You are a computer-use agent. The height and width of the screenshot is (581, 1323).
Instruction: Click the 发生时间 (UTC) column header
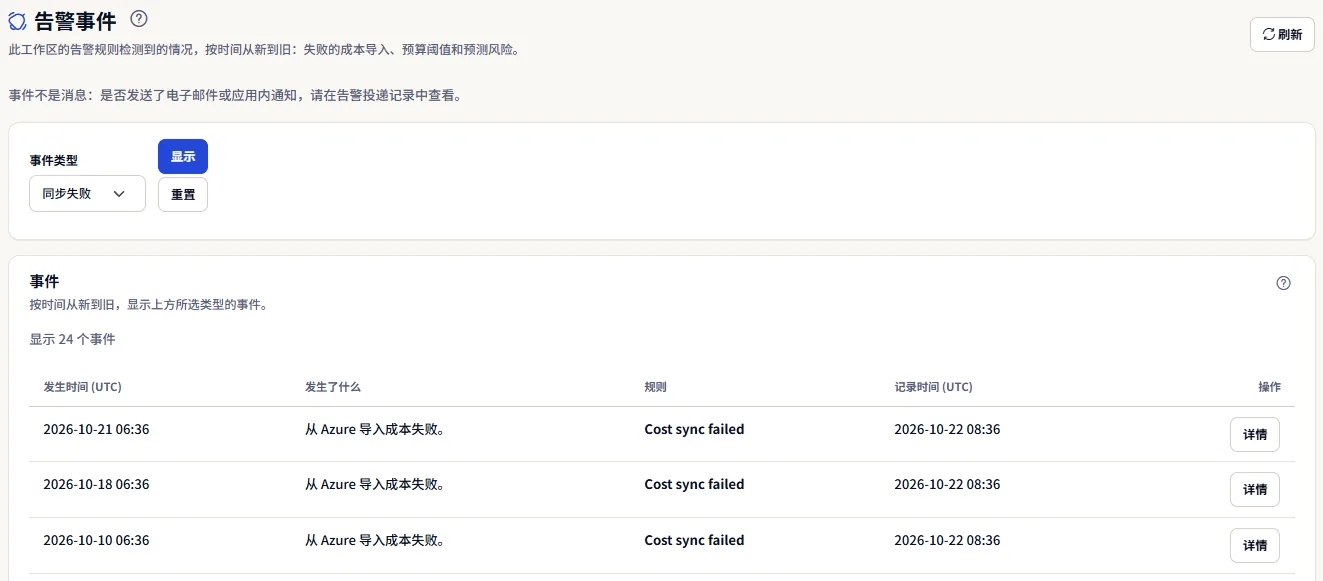[82, 387]
